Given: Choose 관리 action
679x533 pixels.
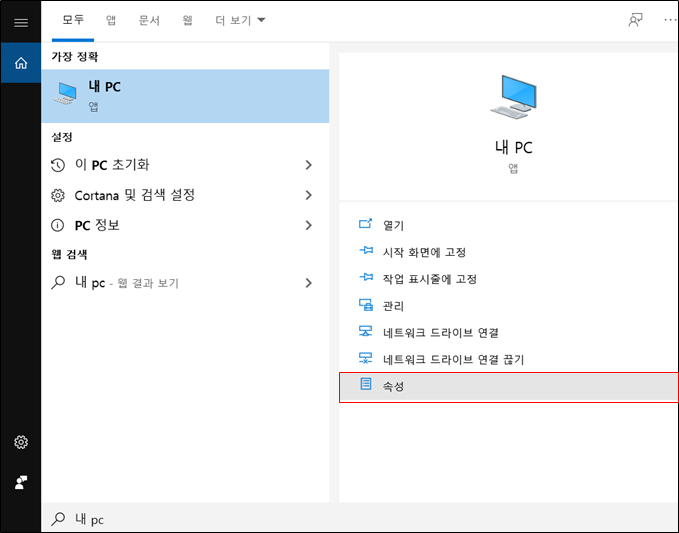Looking at the screenshot, I should click(x=508, y=306).
